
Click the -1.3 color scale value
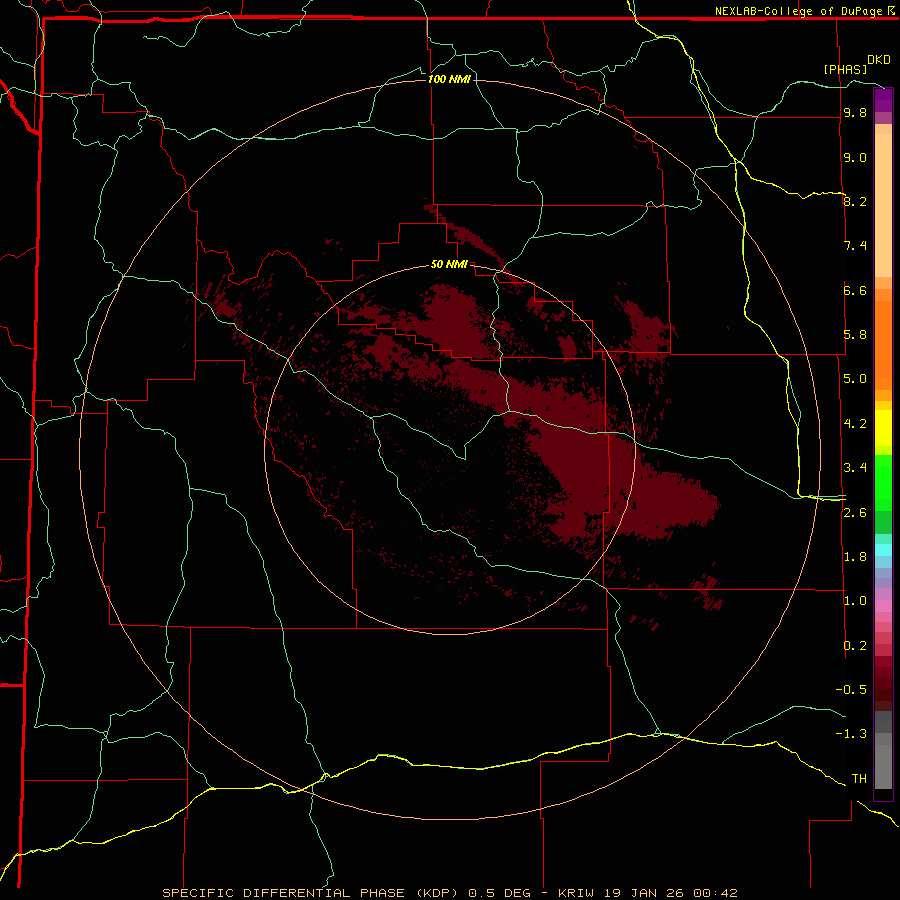(851, 734)
